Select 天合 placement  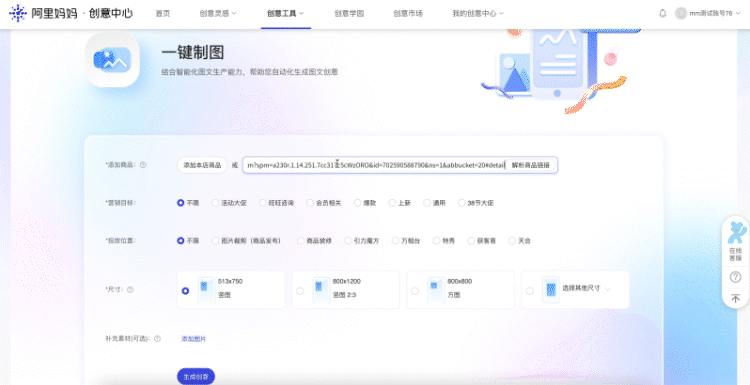coord(512,241)
